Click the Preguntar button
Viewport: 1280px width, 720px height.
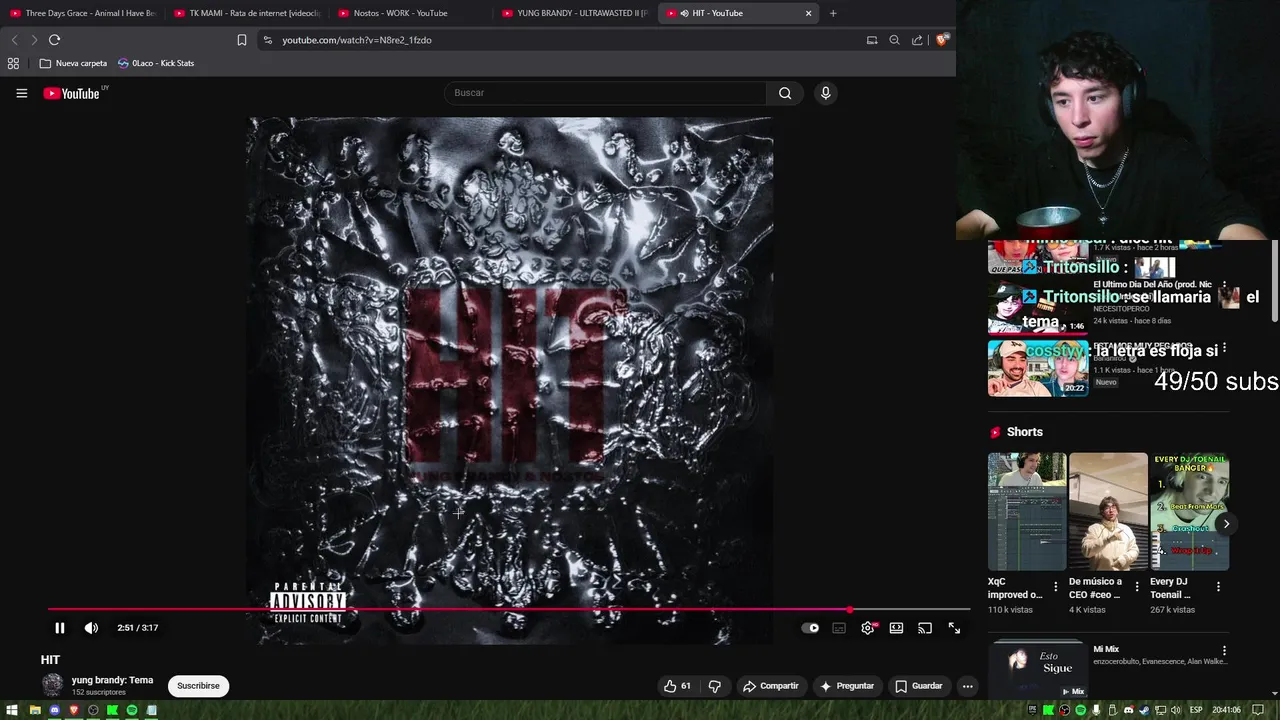pos(847,686)
